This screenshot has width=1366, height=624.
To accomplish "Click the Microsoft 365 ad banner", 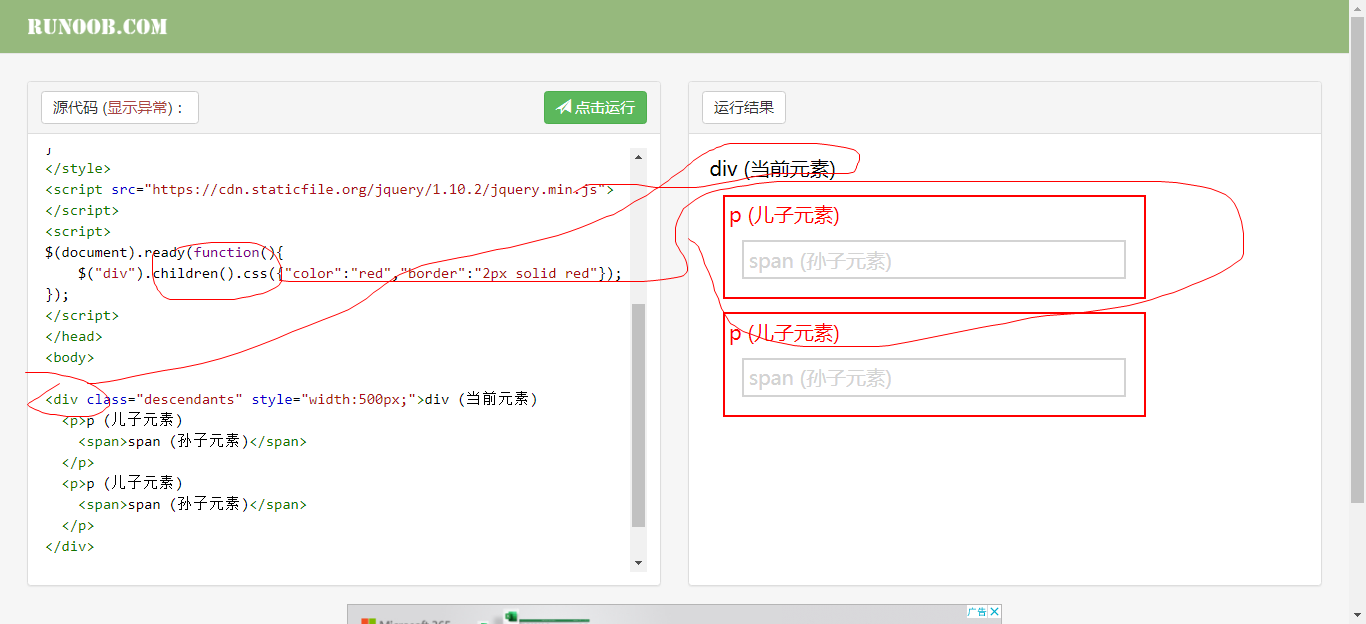I will click(674, 614).
